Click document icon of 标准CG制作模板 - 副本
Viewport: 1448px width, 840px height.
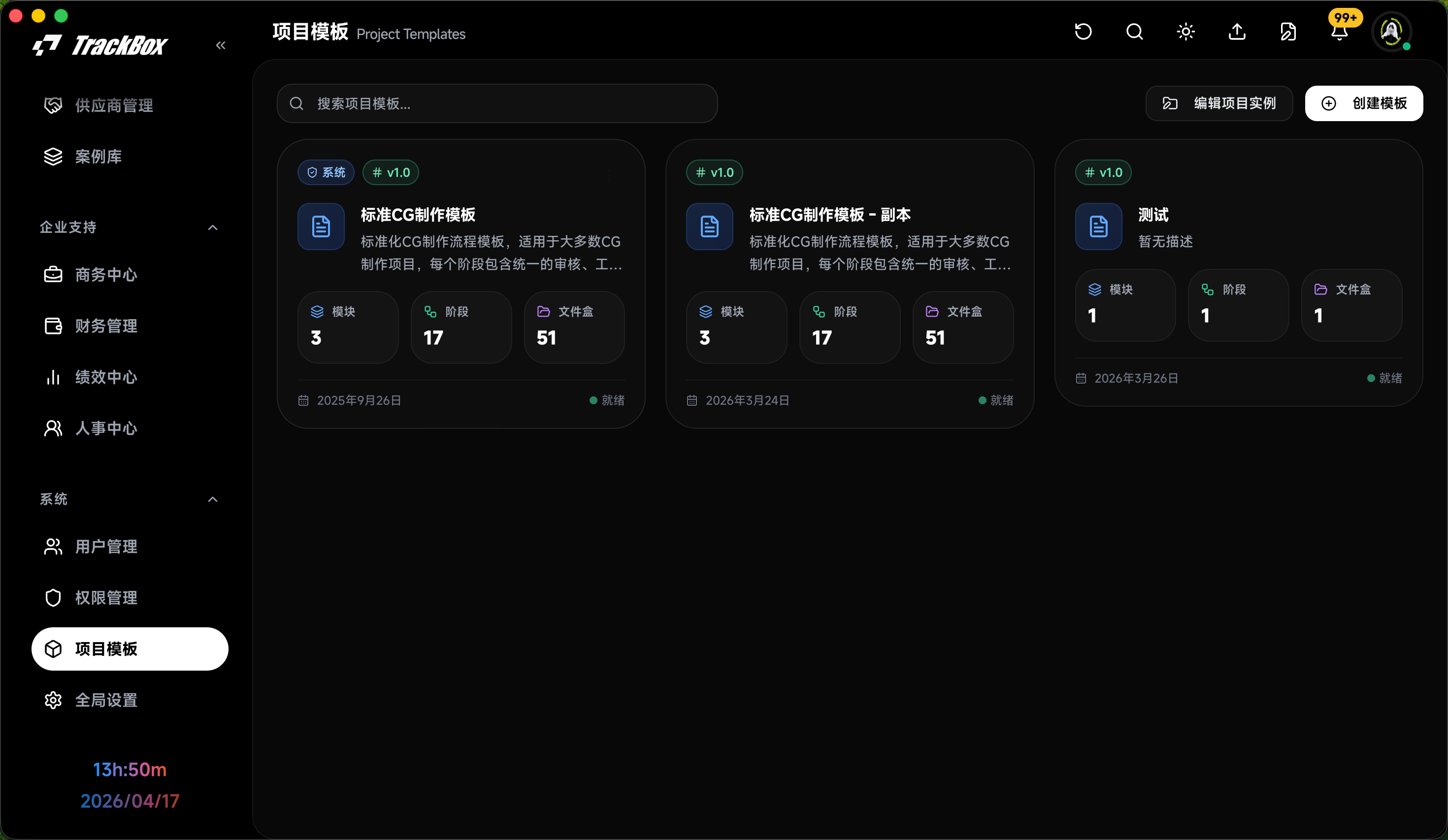tap(710, 226)
